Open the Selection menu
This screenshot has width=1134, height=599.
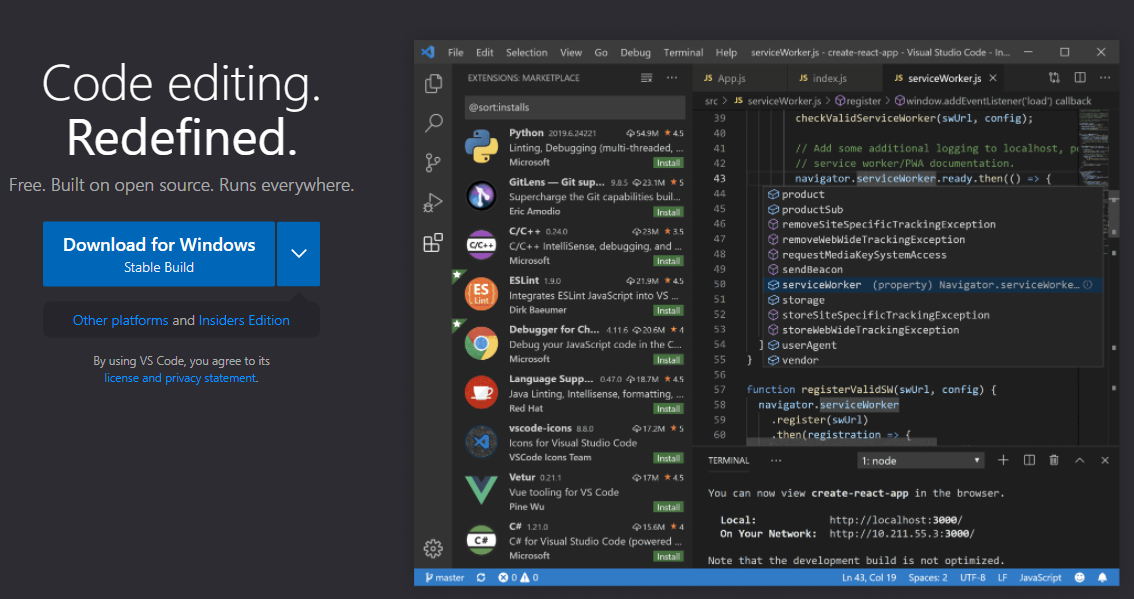coord(526,52)
